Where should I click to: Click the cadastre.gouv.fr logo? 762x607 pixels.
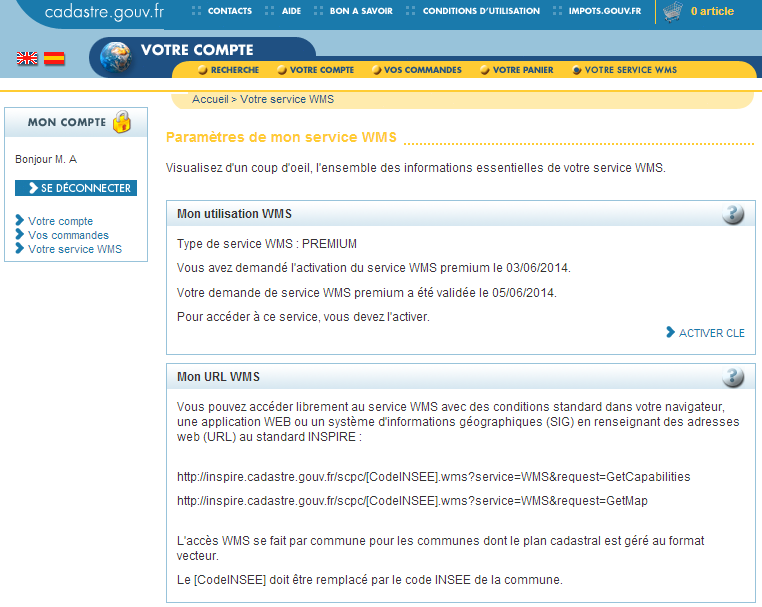[x=104, y=12]
